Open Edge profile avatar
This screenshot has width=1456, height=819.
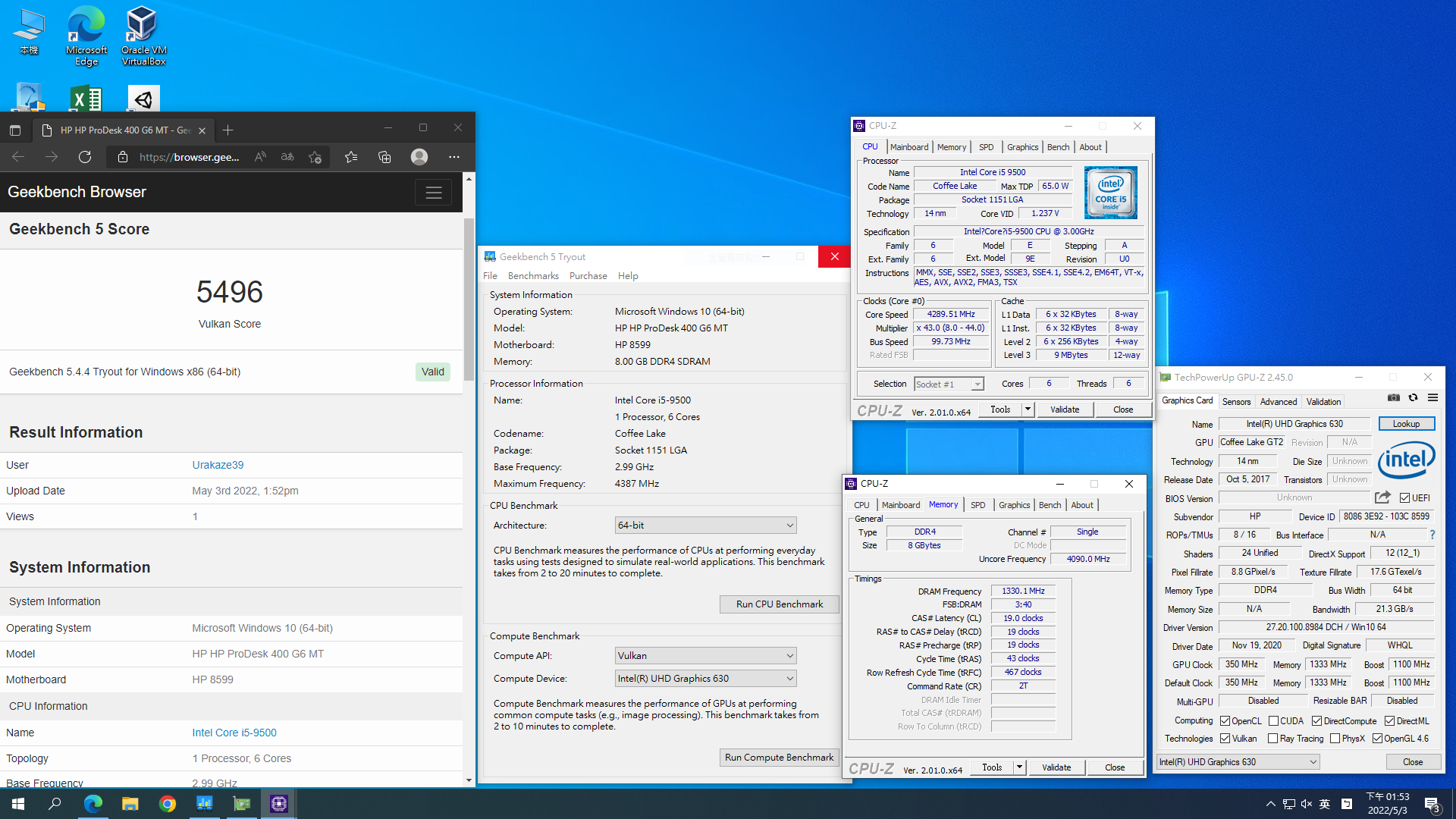pyautogui.click(x=419, y=157)
